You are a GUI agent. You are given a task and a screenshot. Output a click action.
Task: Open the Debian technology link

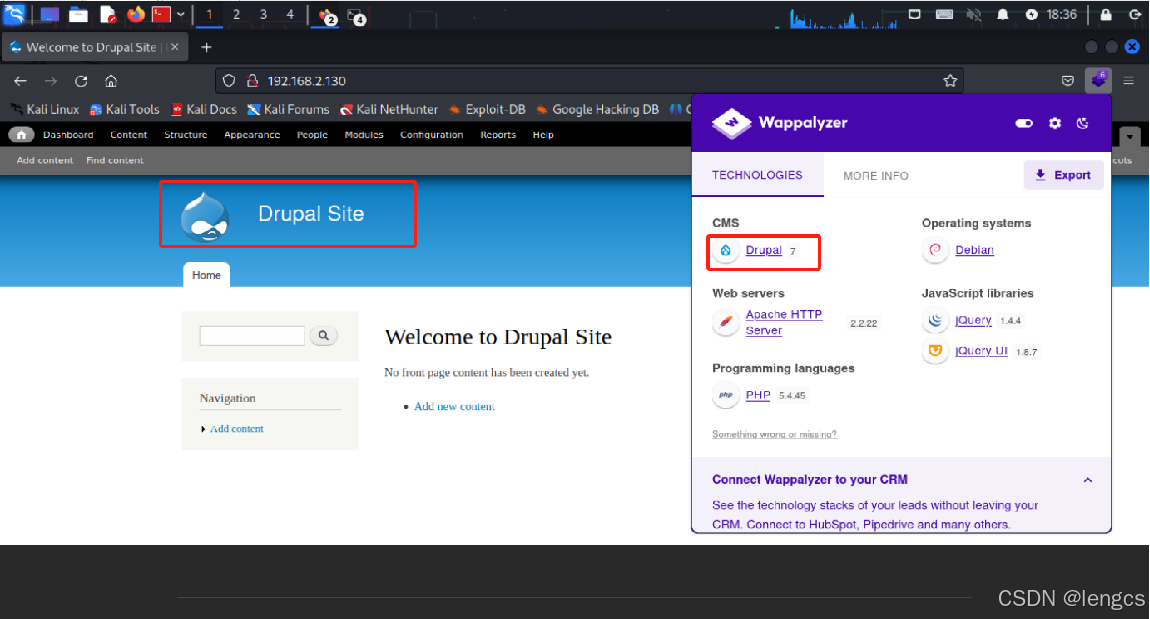[974, 250]
